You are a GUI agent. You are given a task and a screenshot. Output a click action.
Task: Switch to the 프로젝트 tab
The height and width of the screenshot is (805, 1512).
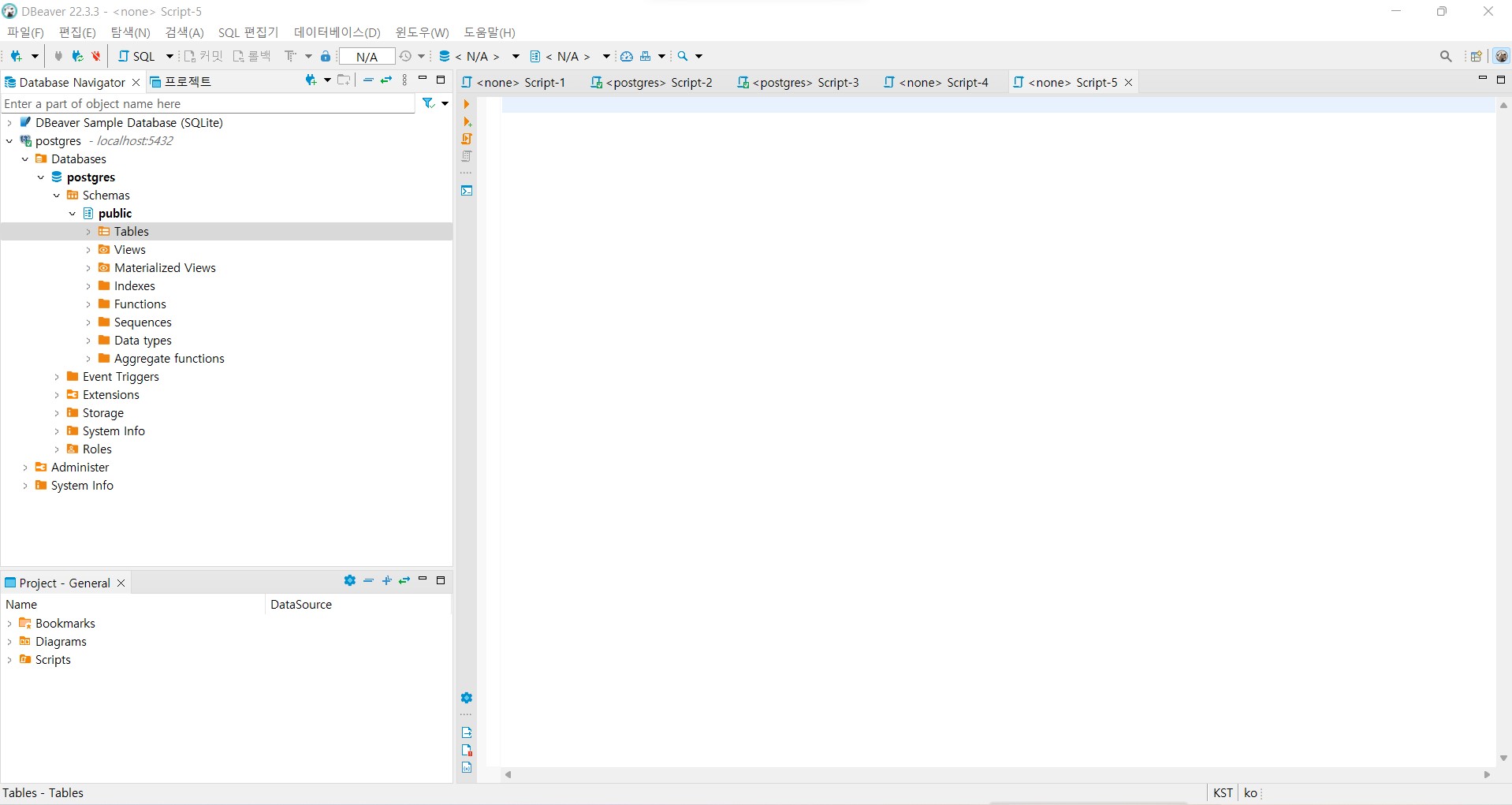[x=181, y=82]
